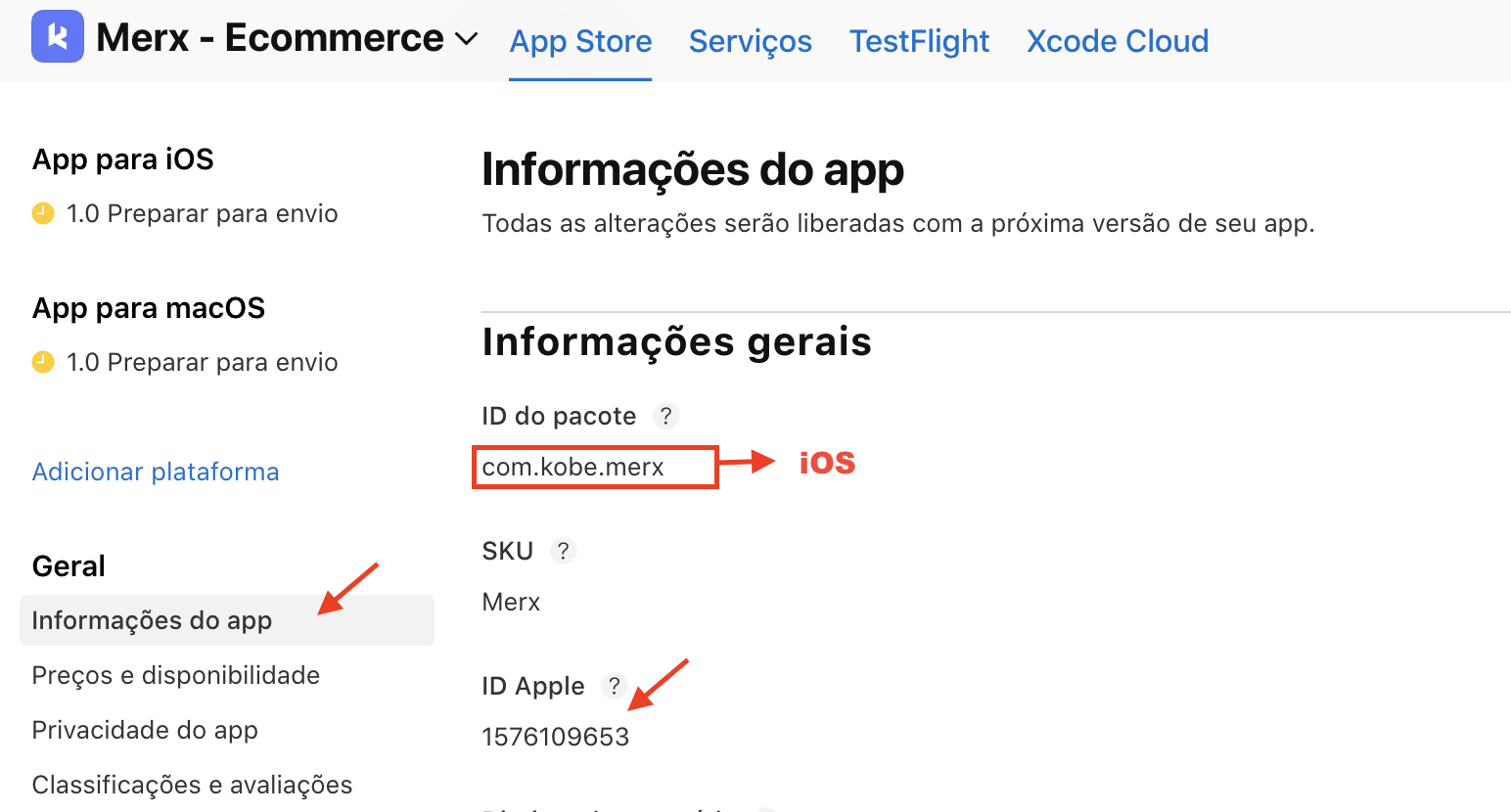Click the yellow status icon under App para iOS
The width and height of the screenshot is (1511, 812).
pos(43,213)
